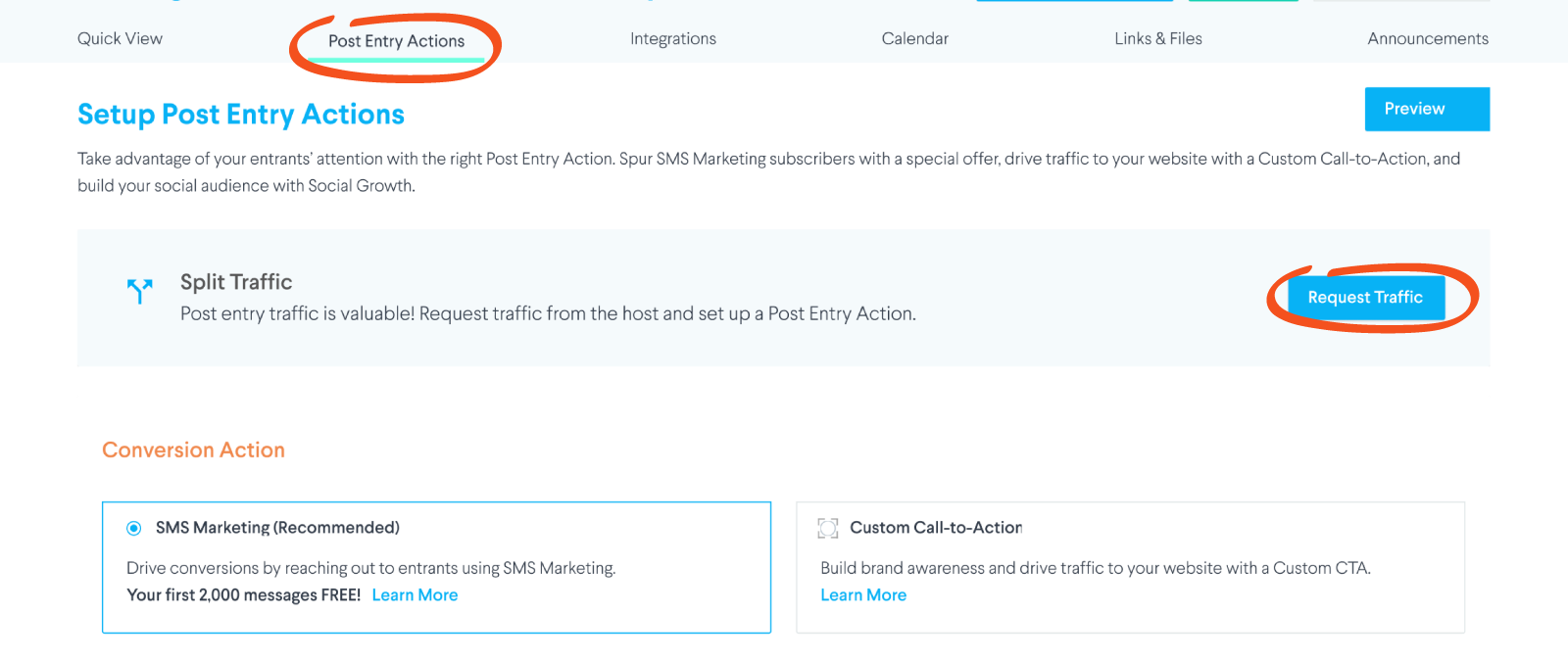Open Learn More under Custom Call-to-Action
Viewport: 1568px width, 662px height.
(x=863, y=595)
